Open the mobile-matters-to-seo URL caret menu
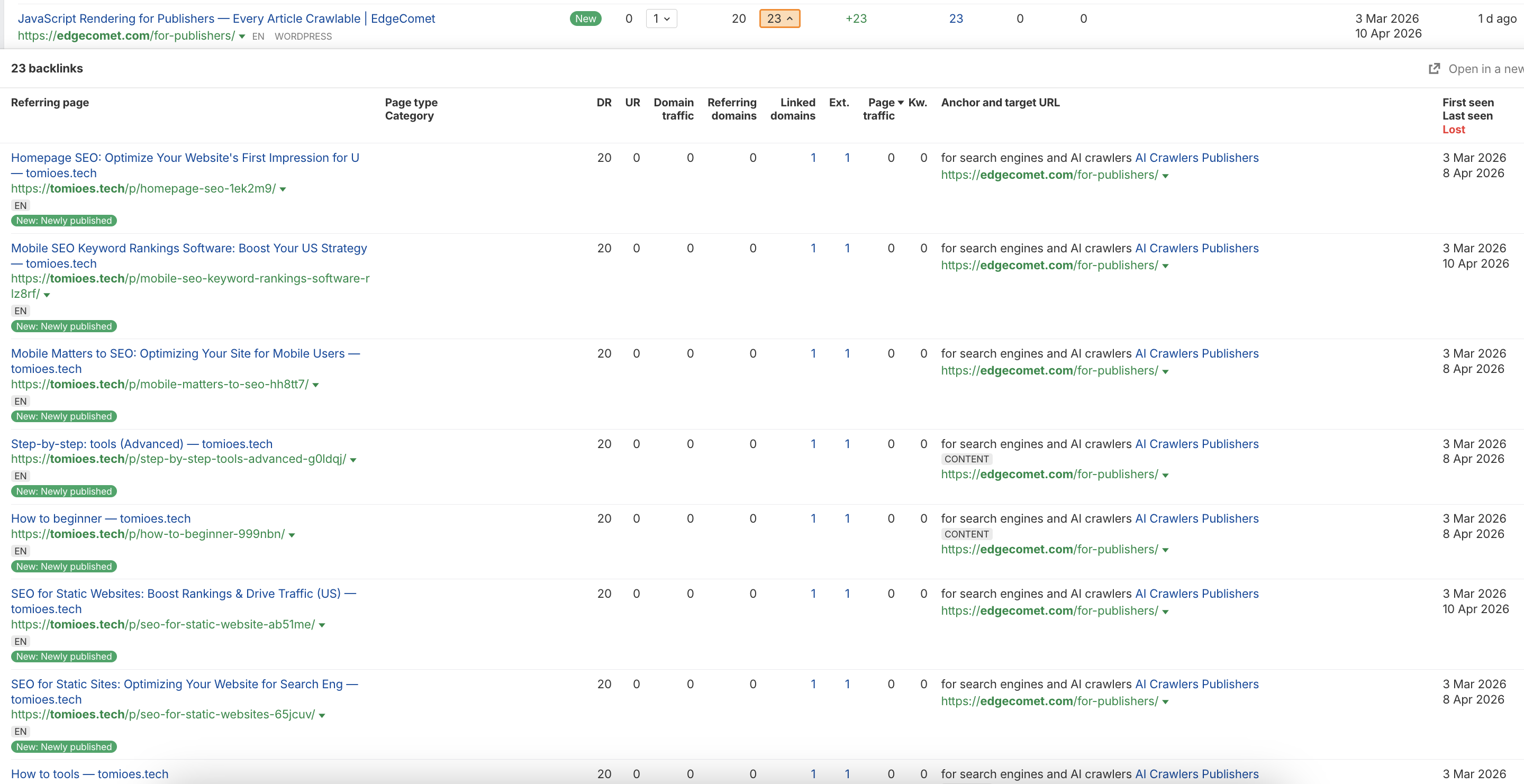Screen dimensions: 1524x784 click(x=315, y=385)
